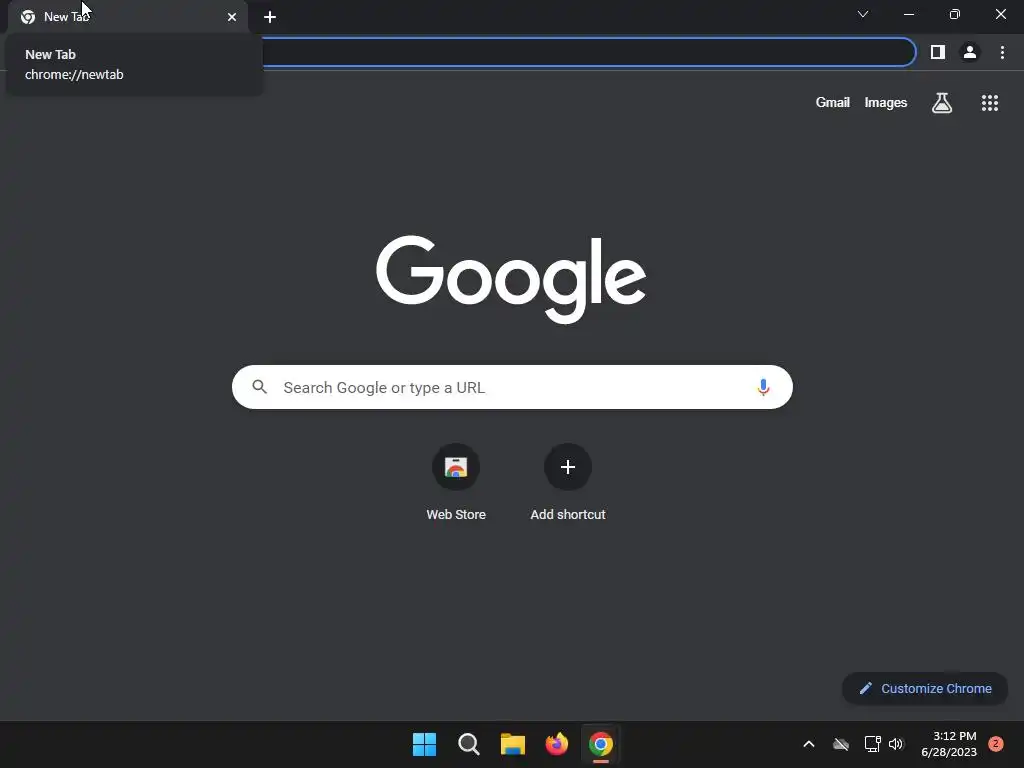Image resolution: width=1024 pixels, height=768 pixels.
Task: Launch File Explorer from taskbar
Action: [513, 744]
